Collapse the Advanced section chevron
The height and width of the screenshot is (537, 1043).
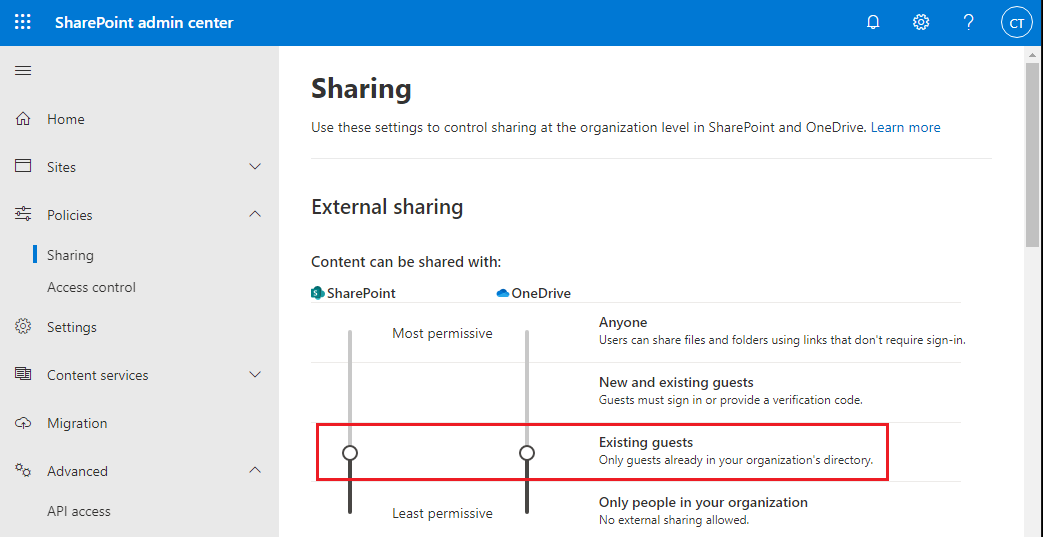coord(255,471)
